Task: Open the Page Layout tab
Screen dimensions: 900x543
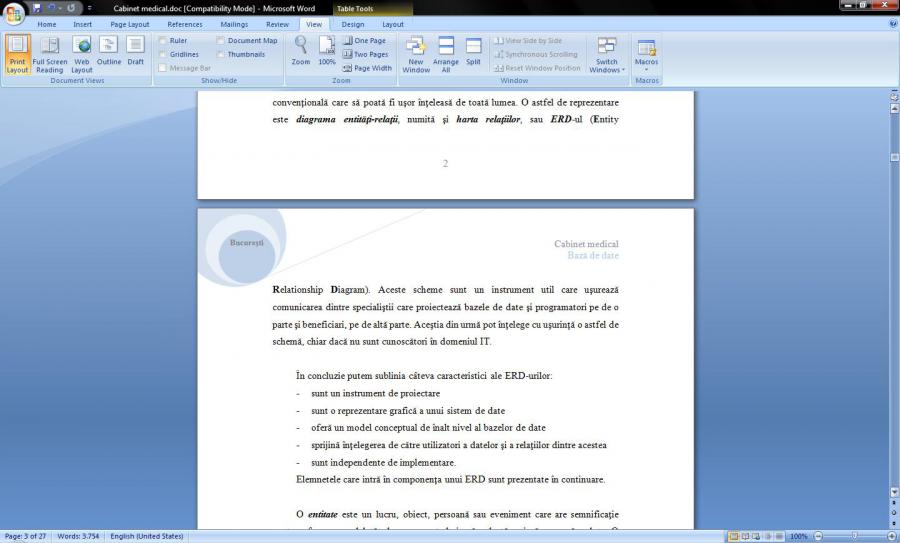Action: pos(130,24)
